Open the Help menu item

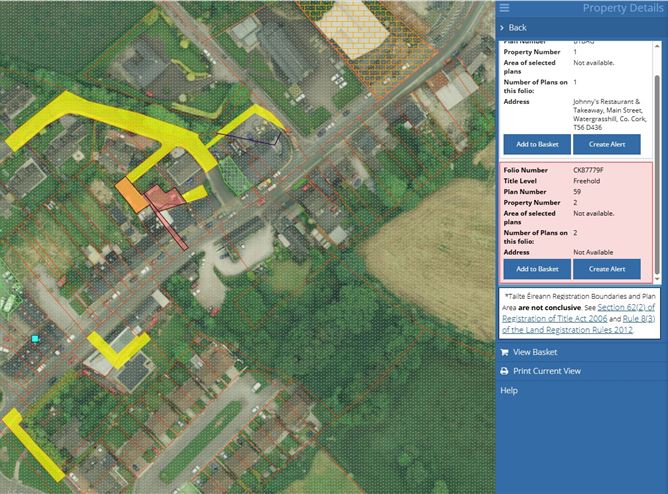509,390
